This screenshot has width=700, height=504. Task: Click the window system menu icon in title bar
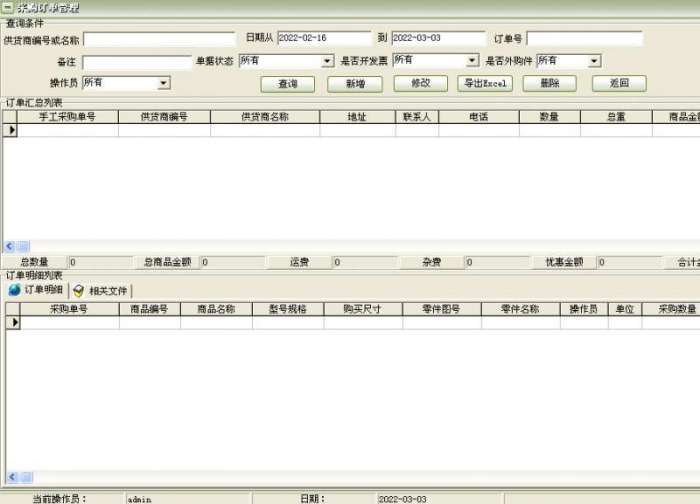(7, 7)
